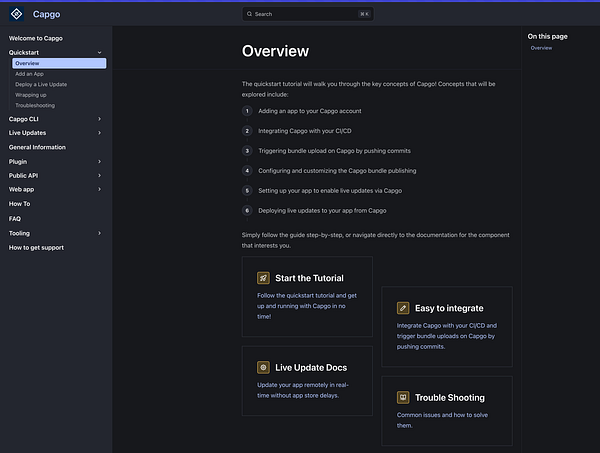Open Welcome to Capgo page
Image resolution: width=600 pixels, height=453 pixels.
point(36,38)
